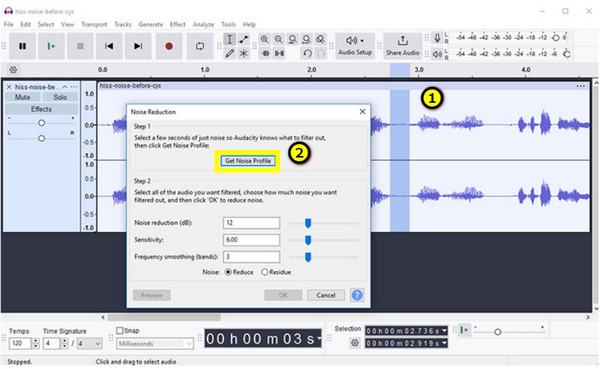Open the track Effects panel
This screenshot has width=600, height=369.
point(41,109)
